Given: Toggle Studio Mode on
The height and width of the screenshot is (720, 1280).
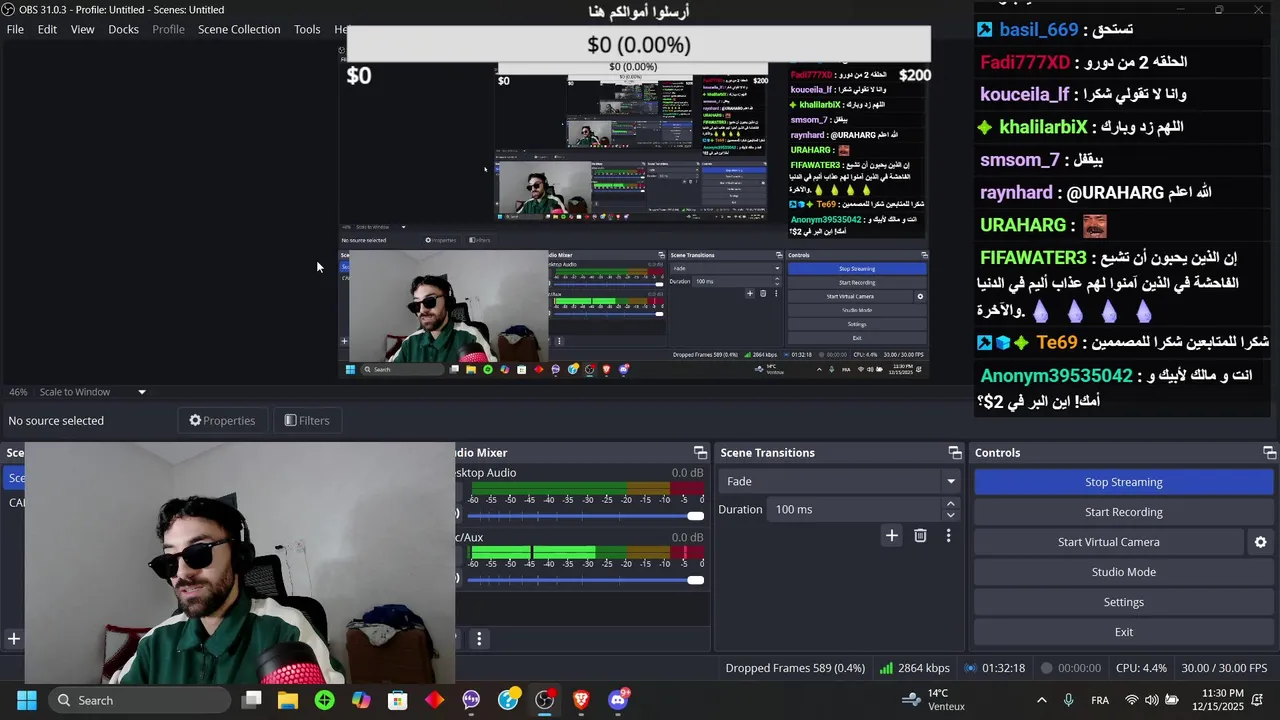Looking at the screenshot, I should (1123, 572).
